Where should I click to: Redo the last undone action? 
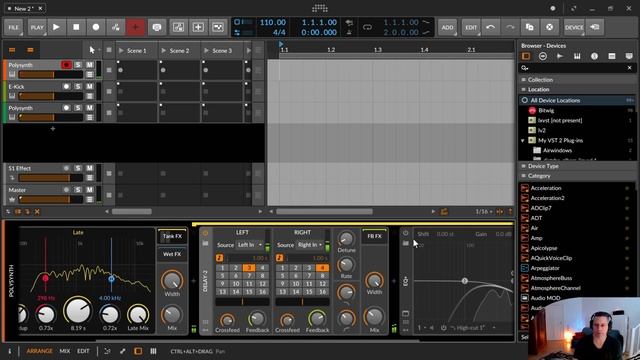coord(510,27)
